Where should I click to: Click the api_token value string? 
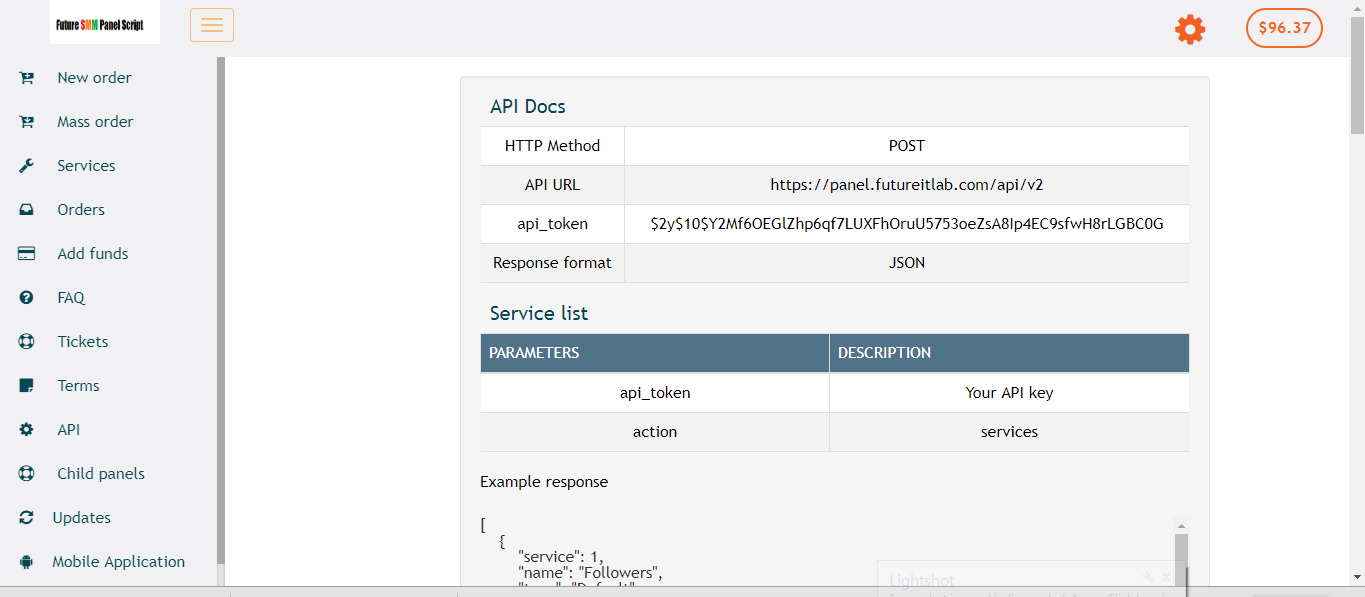click(x=906, y=224)
